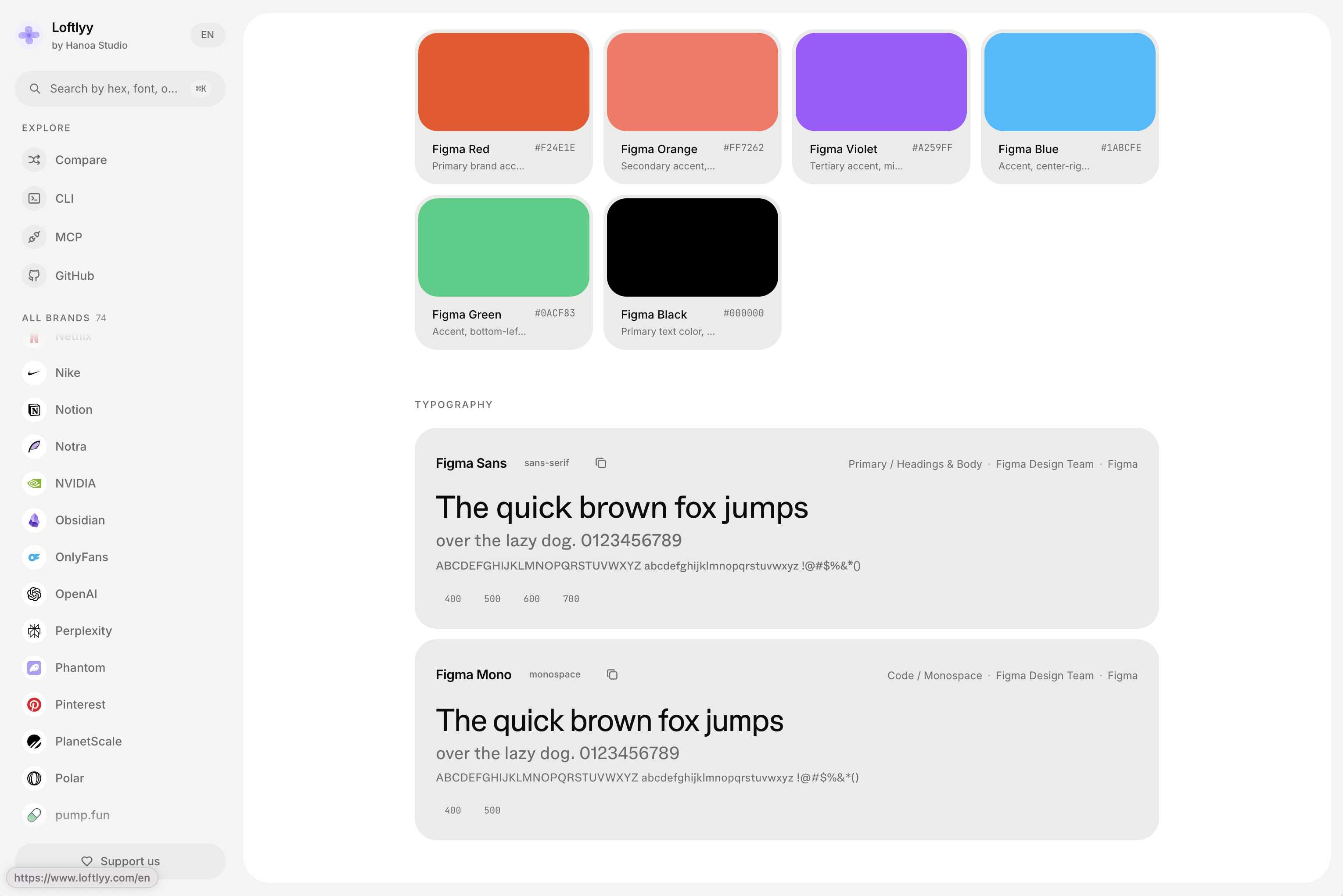Screen dimensions: 1343x896
Task: Click the heart icon in Support us
Action: pos(87,861)
